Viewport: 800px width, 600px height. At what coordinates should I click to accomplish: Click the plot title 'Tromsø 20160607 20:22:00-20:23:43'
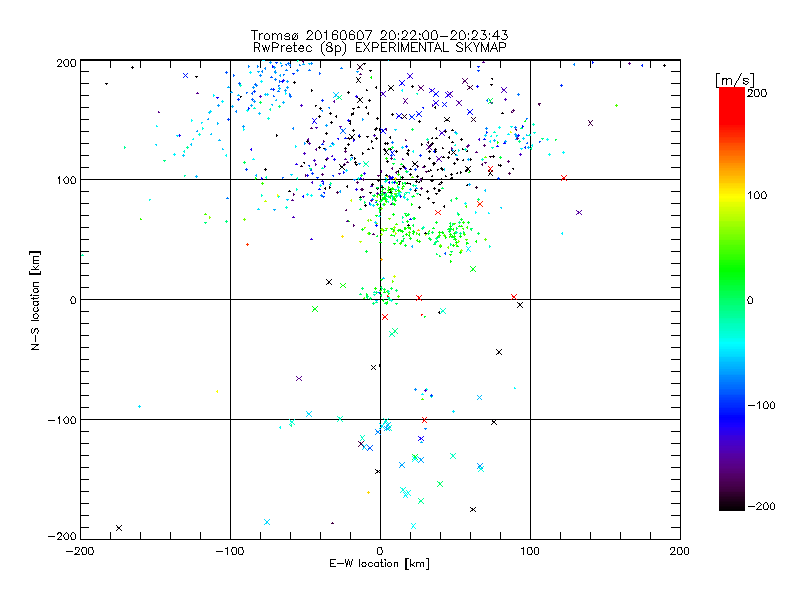point(379,35)
